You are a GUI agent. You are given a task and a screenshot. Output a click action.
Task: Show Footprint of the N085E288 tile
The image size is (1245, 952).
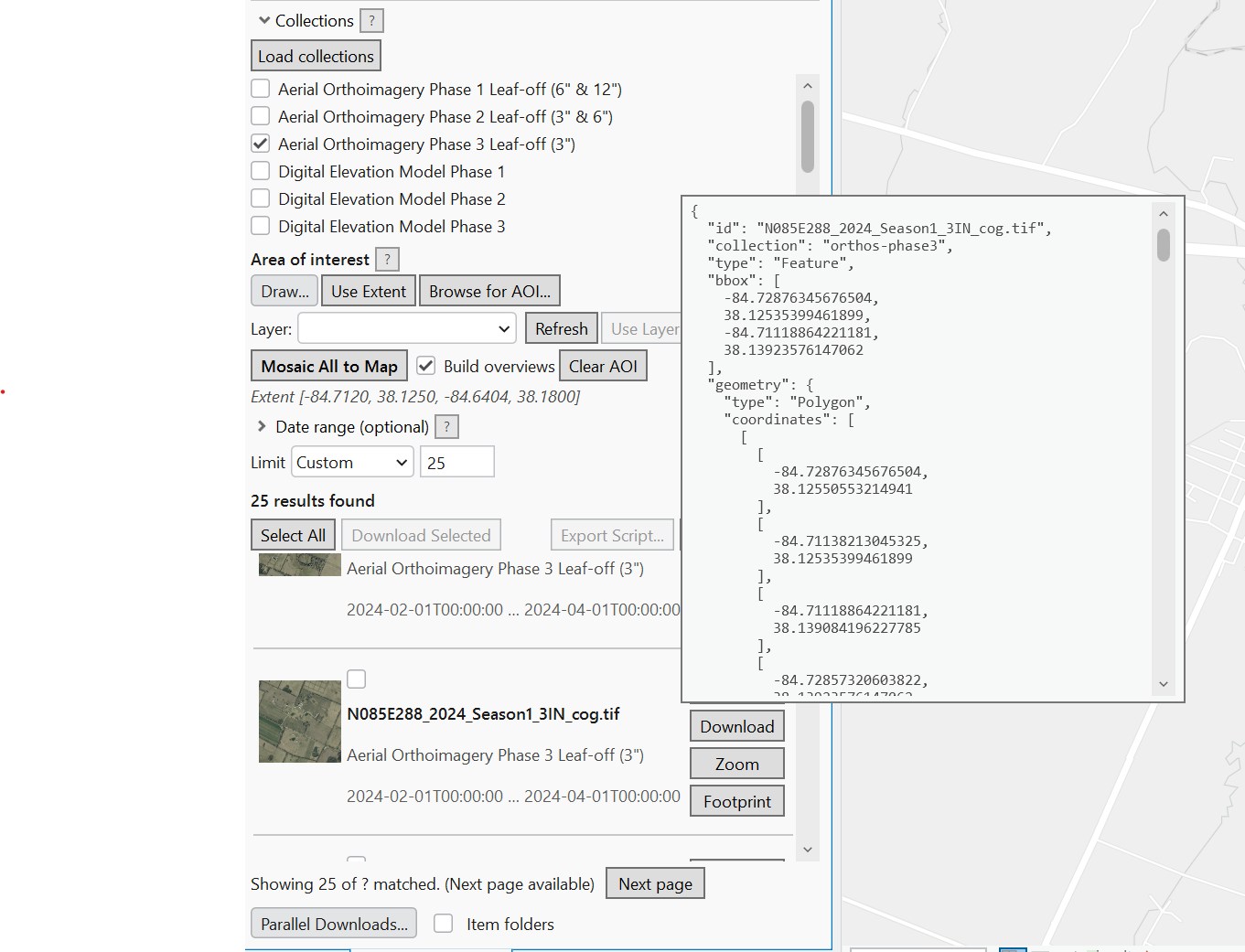(x=737, y=801)
